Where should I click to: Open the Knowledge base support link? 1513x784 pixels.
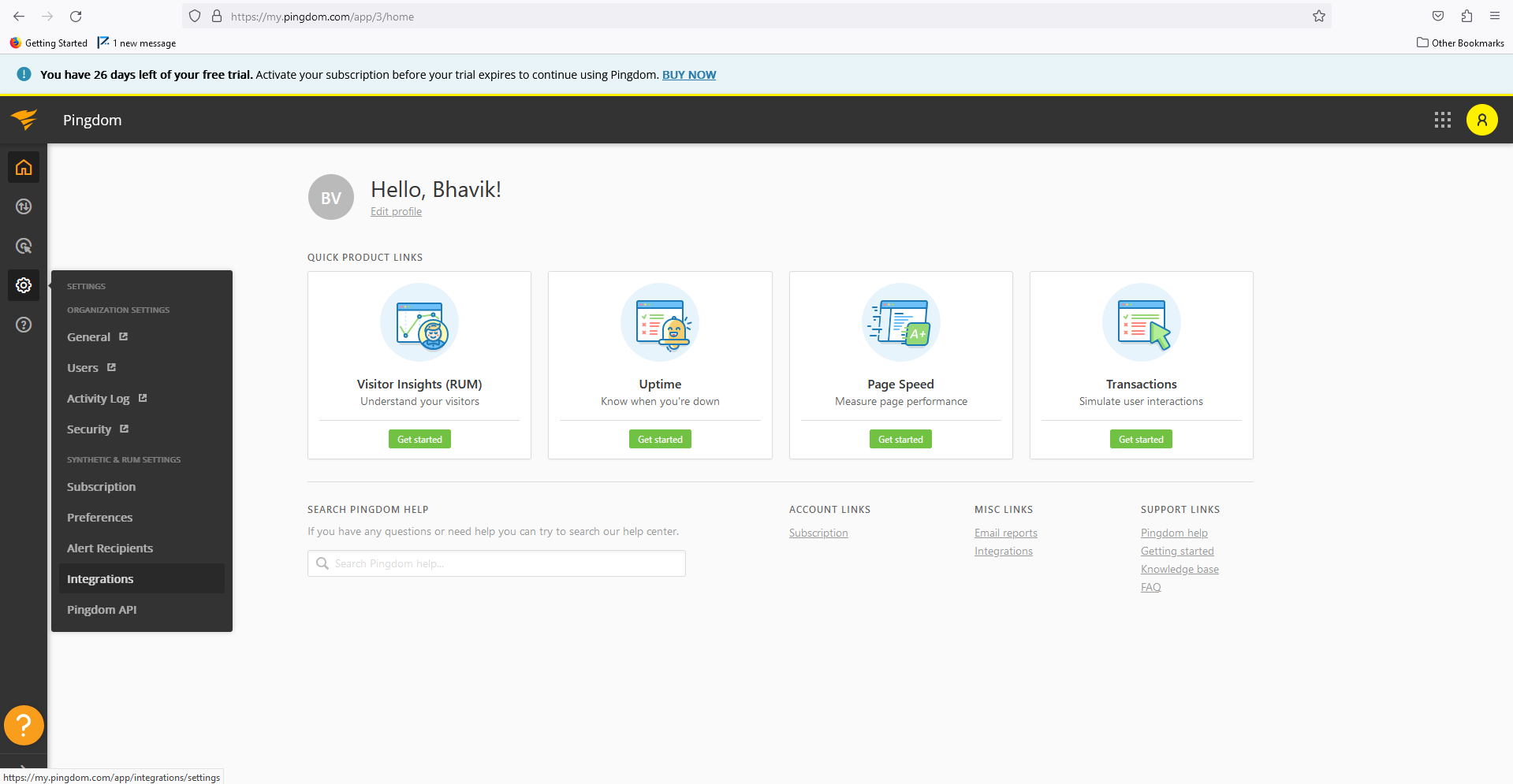pos(1179,569)
